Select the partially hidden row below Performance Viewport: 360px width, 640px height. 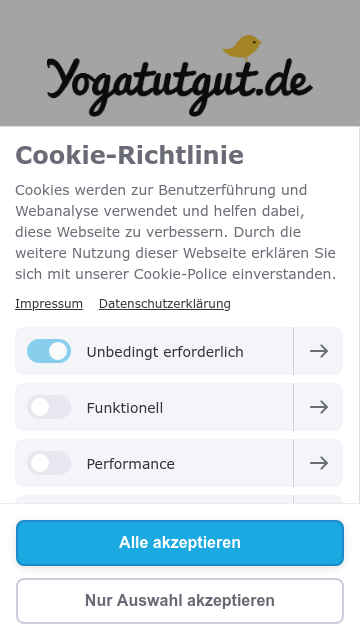179,499
